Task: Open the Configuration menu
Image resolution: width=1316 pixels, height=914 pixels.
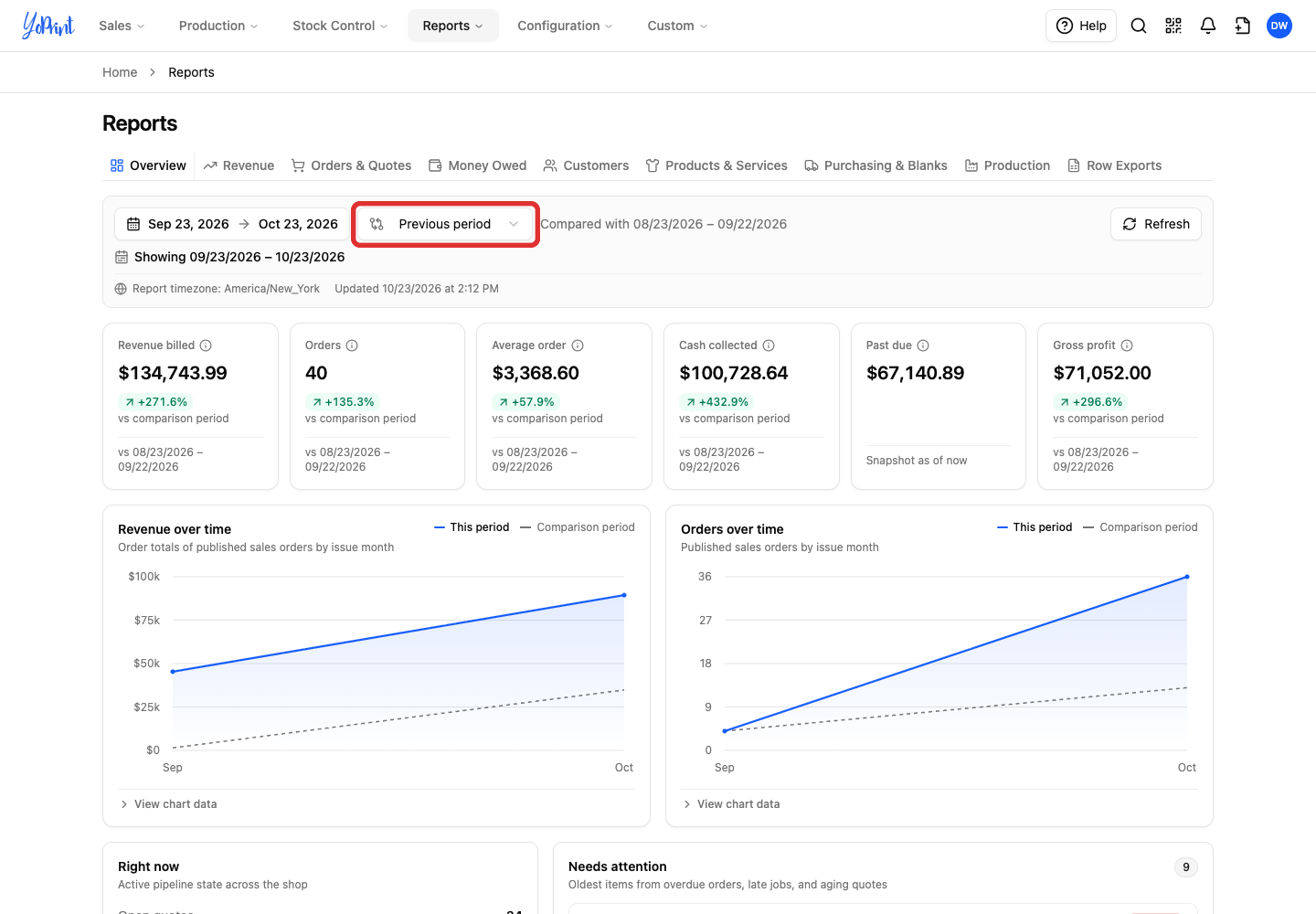Action: point(565,26)
